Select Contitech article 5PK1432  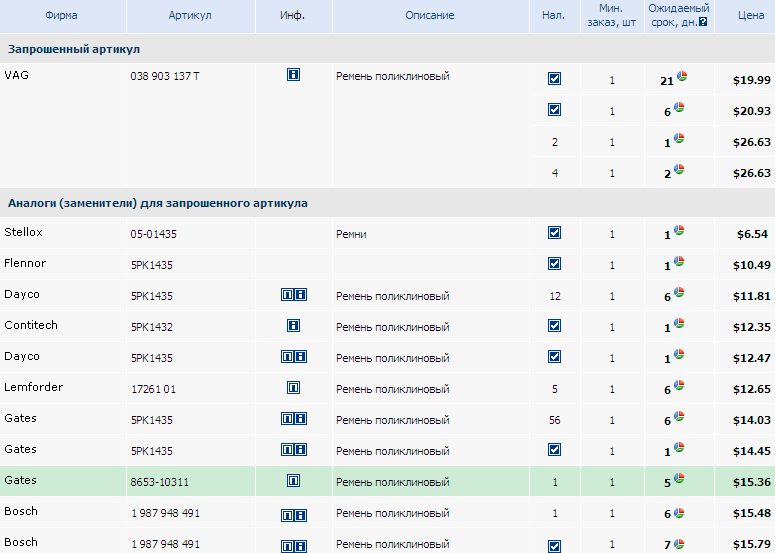point(152,327)
